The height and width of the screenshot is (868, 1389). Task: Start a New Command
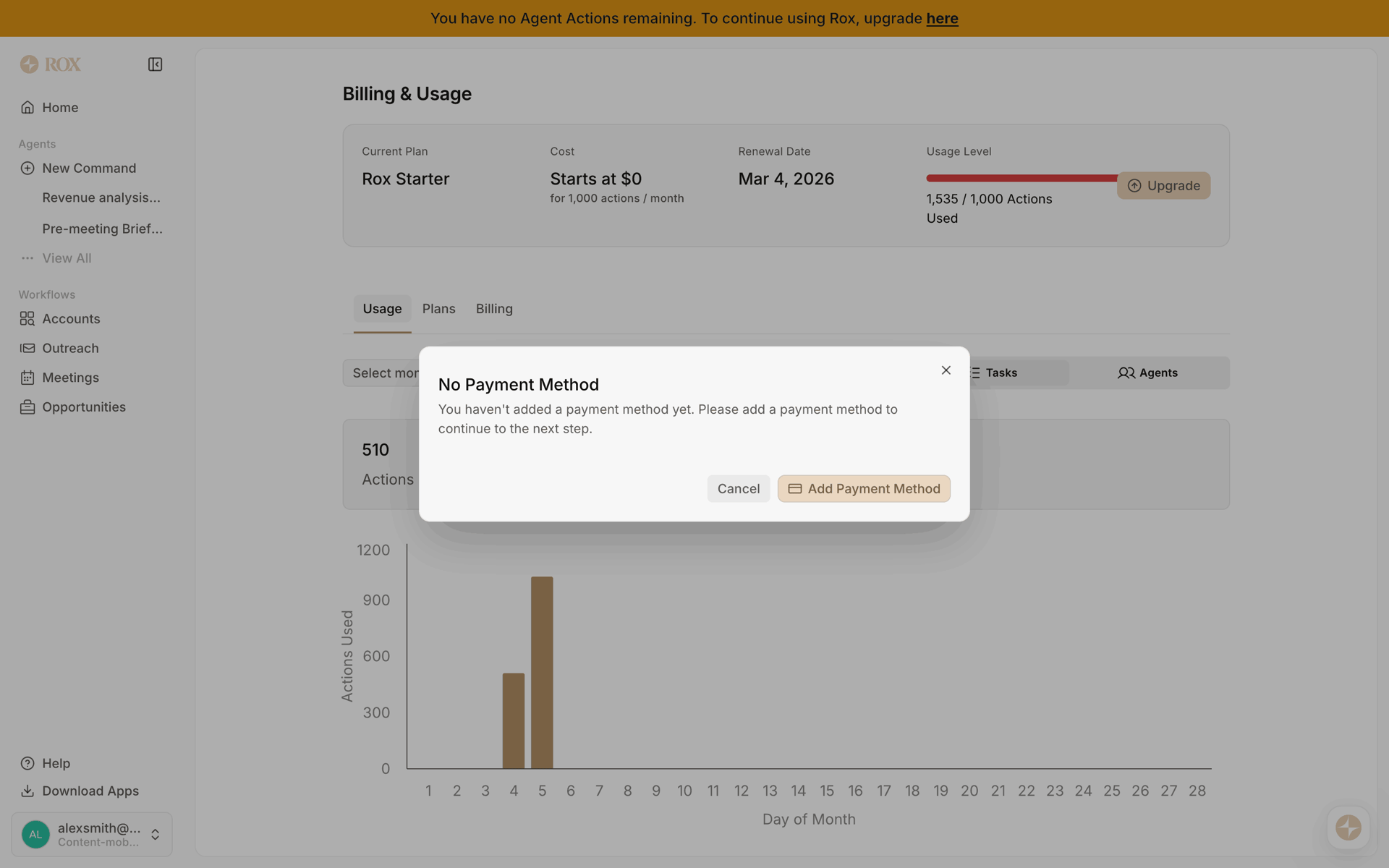click(89, 168)
